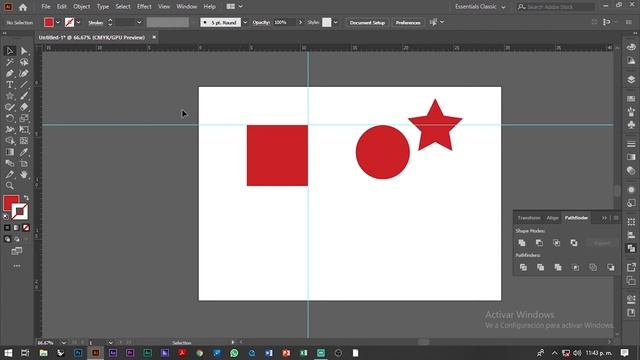640x360 pixels.
Task: Set the Gradient mode button below swatches
Action: (x=16, y=227)
